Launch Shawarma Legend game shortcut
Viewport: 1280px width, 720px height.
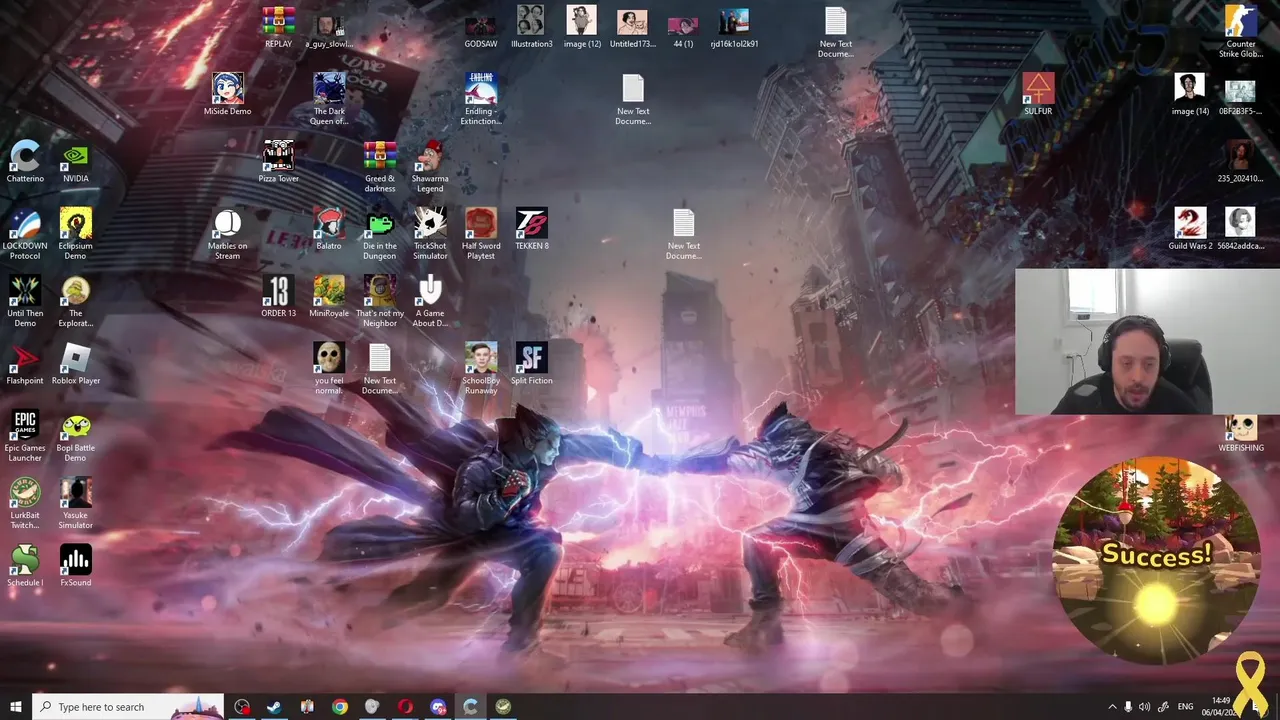click(x=430, y=166)
